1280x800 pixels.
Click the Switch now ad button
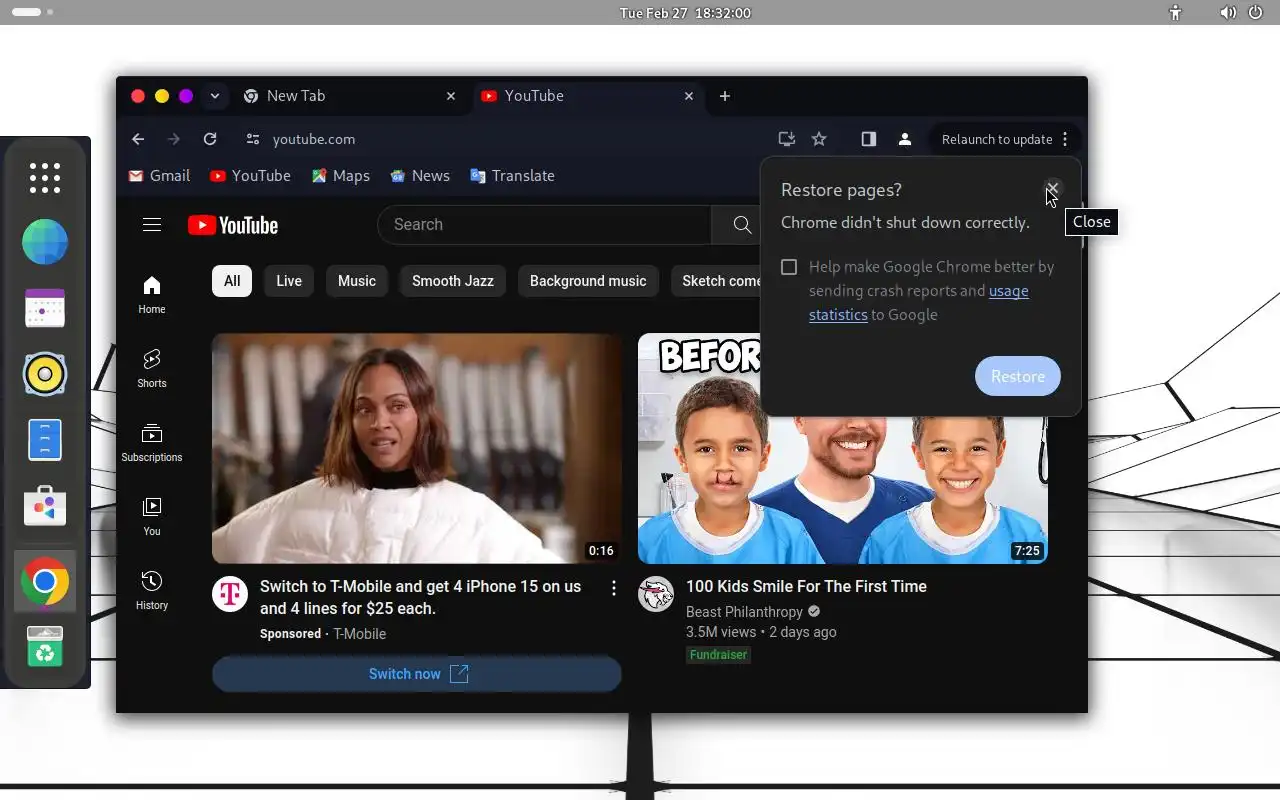(417, 674)
